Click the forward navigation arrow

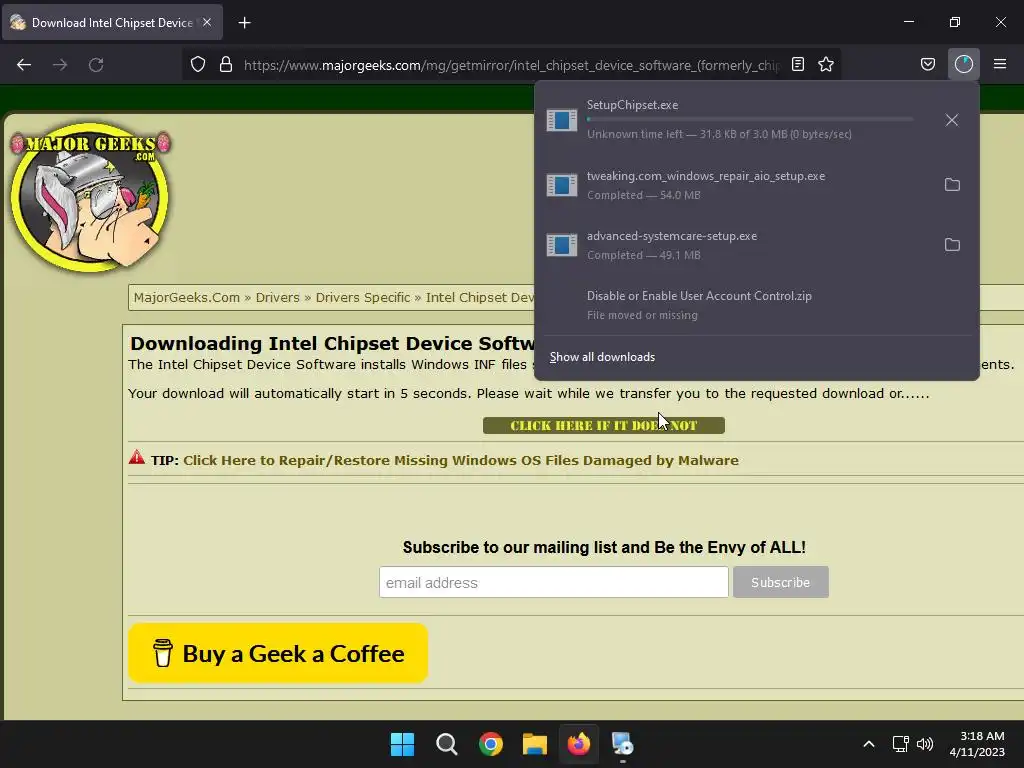(60, 65)
